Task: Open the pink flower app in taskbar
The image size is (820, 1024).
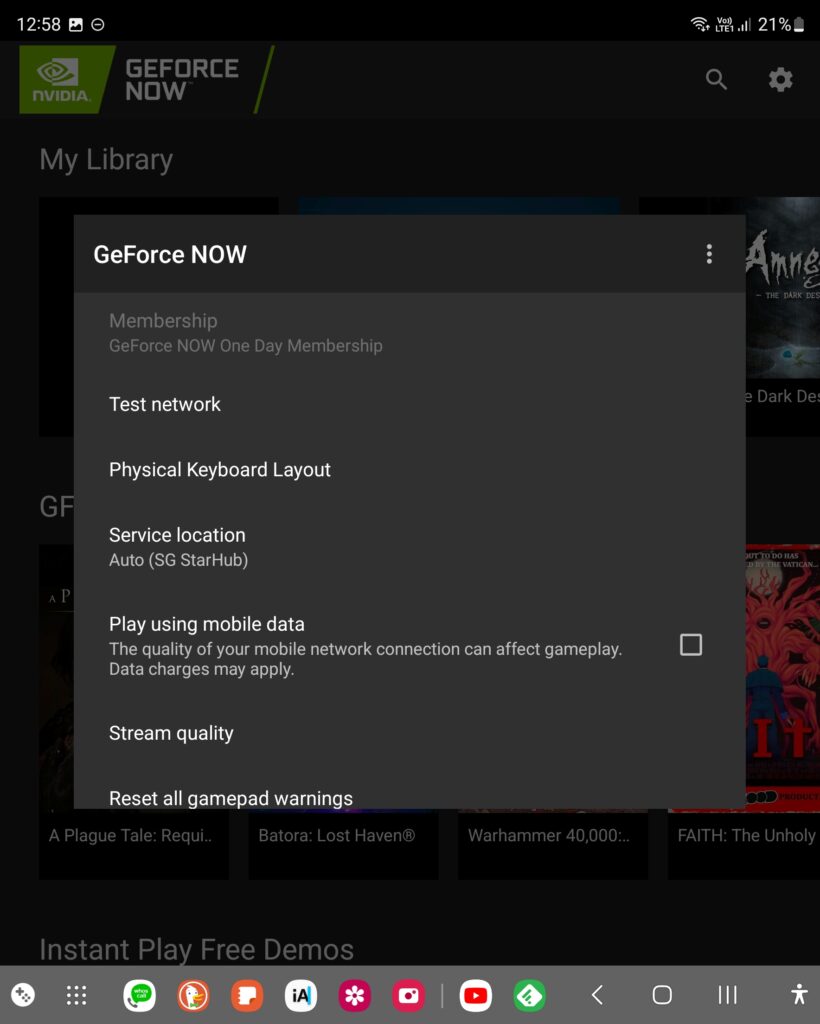Action: [355, 995]
